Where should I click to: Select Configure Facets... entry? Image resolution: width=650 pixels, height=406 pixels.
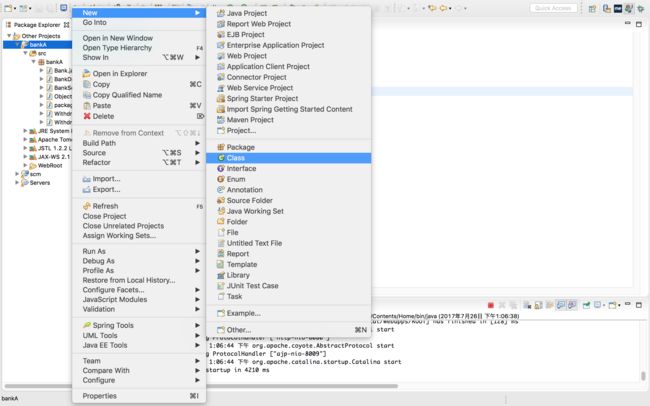139,290
